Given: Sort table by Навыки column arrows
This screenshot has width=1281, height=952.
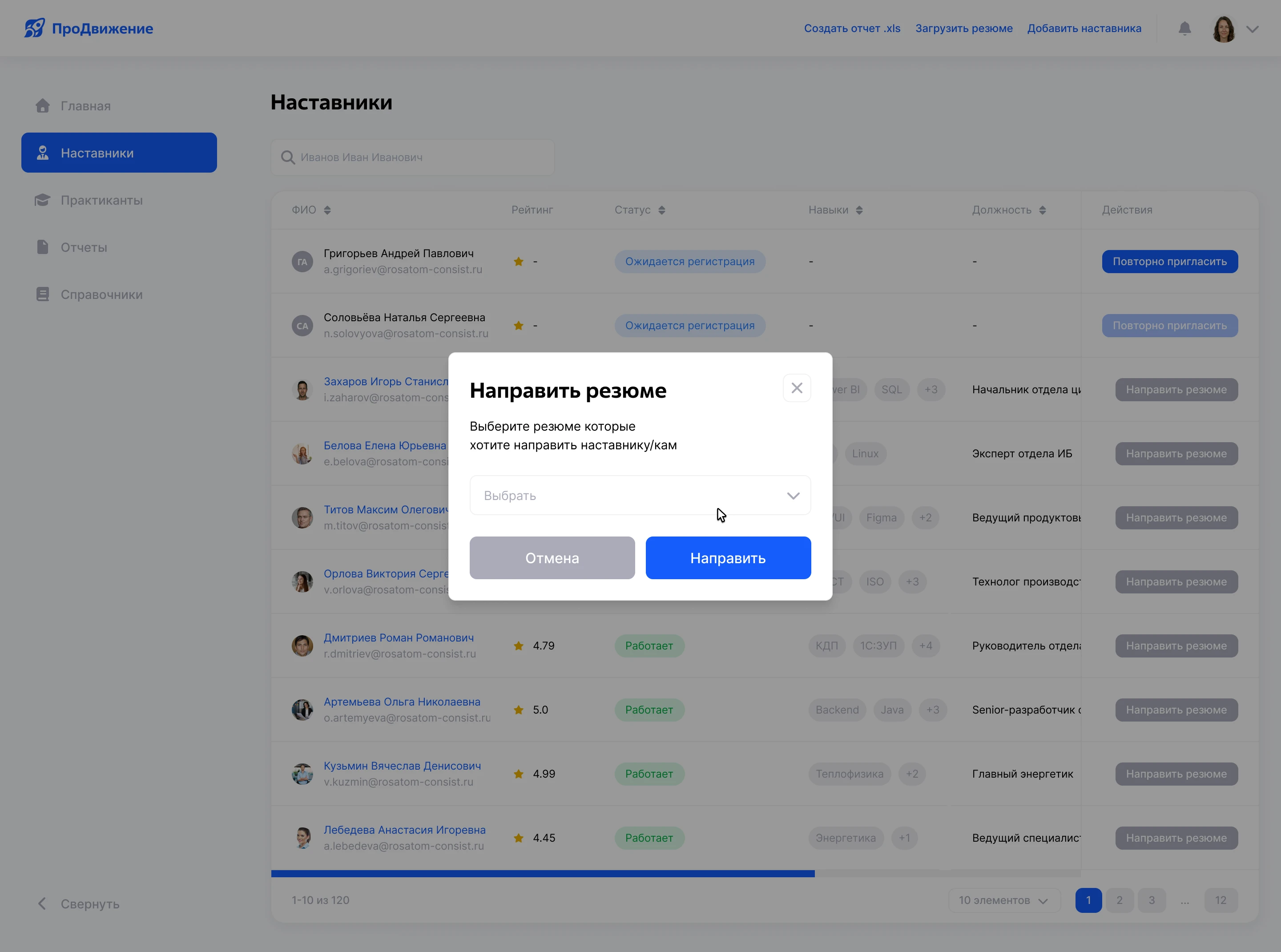Looking at the screenshot, I should click(859, 210).
